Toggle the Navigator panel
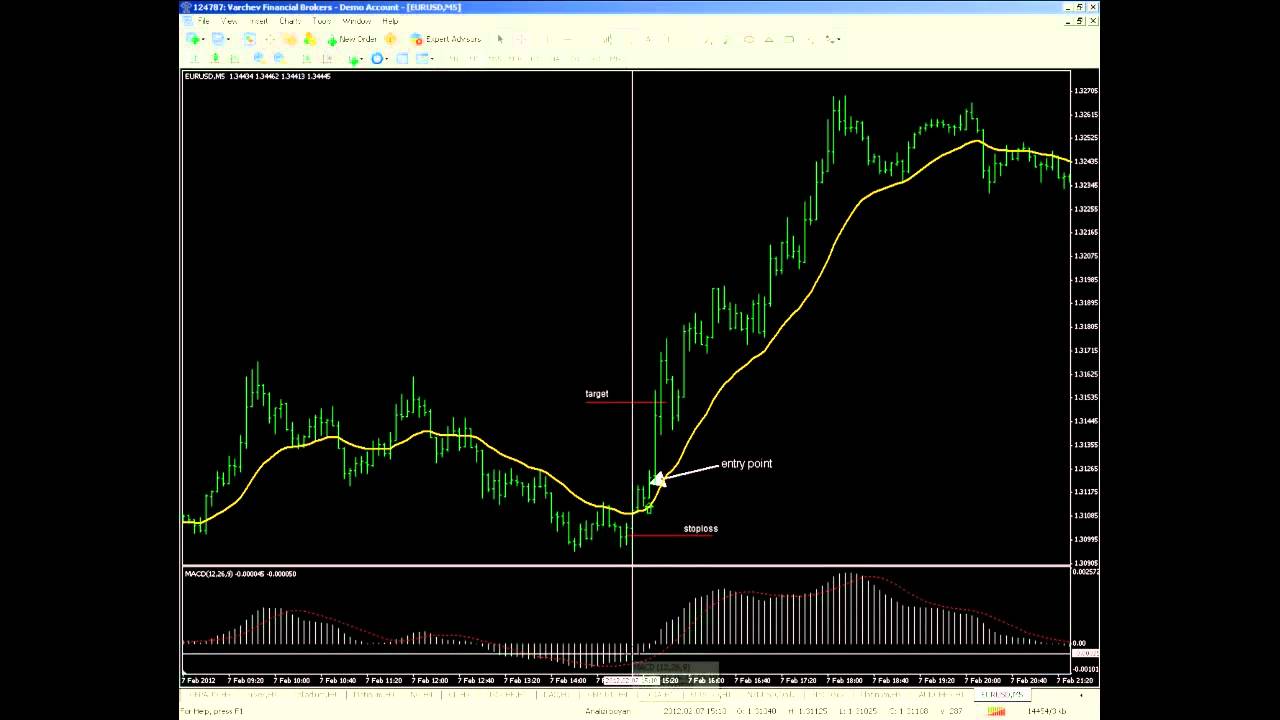1280x720 pixels. pyautogui.click(x=290, y=39)
